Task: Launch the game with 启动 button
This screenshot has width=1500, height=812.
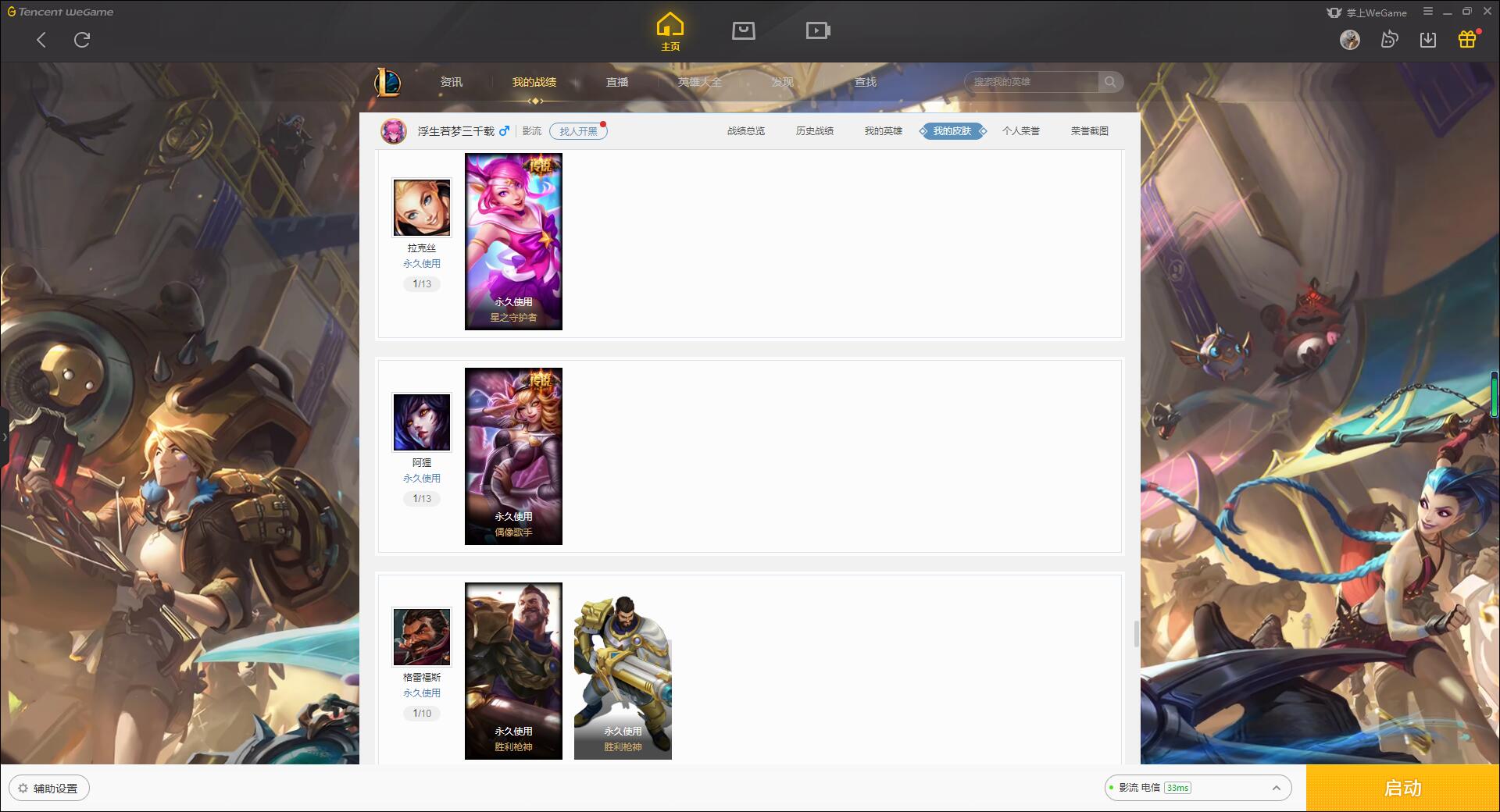Action: pyautogui.click(x=1403, y=789)
